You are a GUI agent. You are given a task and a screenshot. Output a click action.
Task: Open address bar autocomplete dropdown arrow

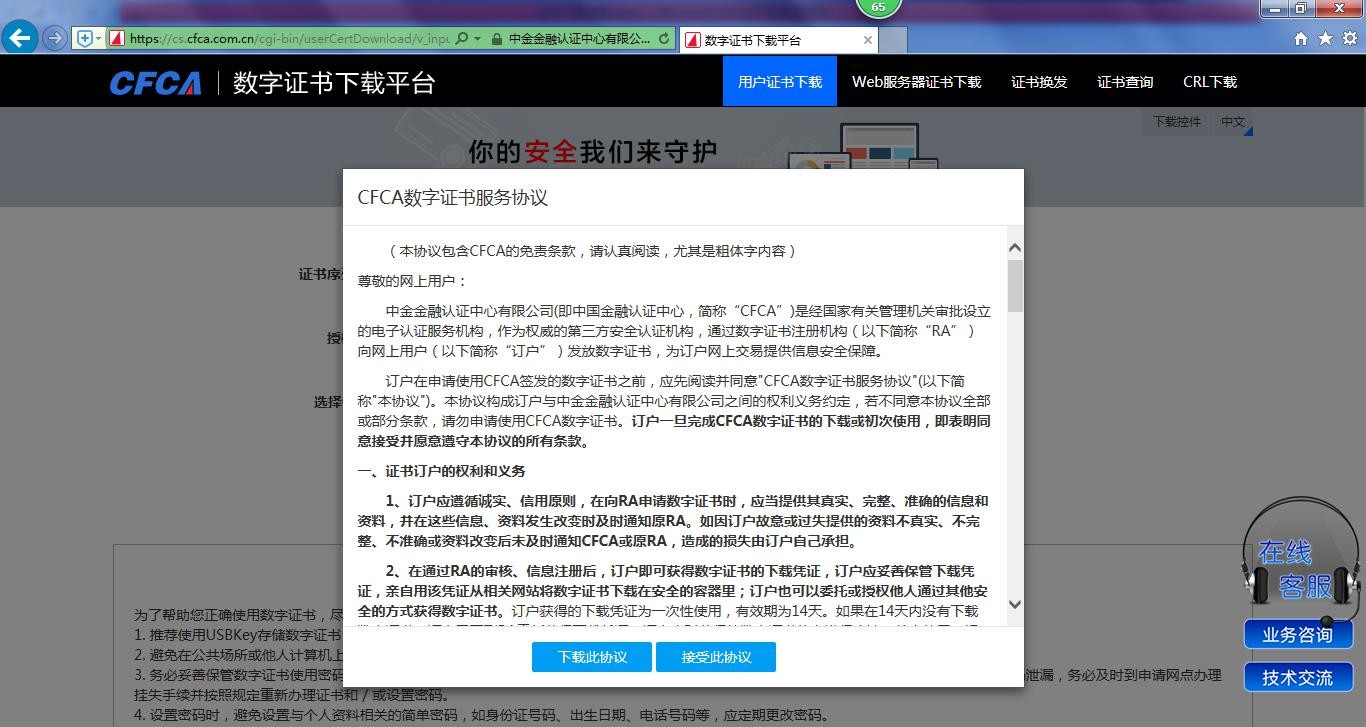[477, 39]
